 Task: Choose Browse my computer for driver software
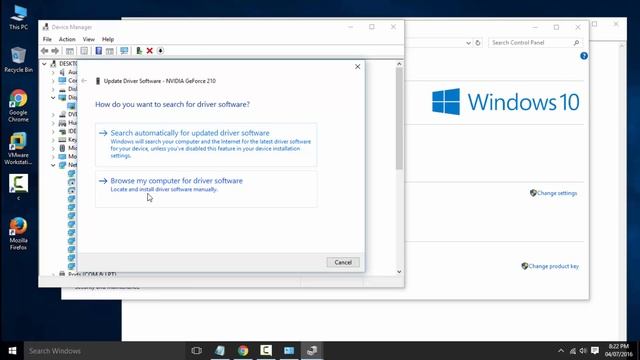point(206,189)
